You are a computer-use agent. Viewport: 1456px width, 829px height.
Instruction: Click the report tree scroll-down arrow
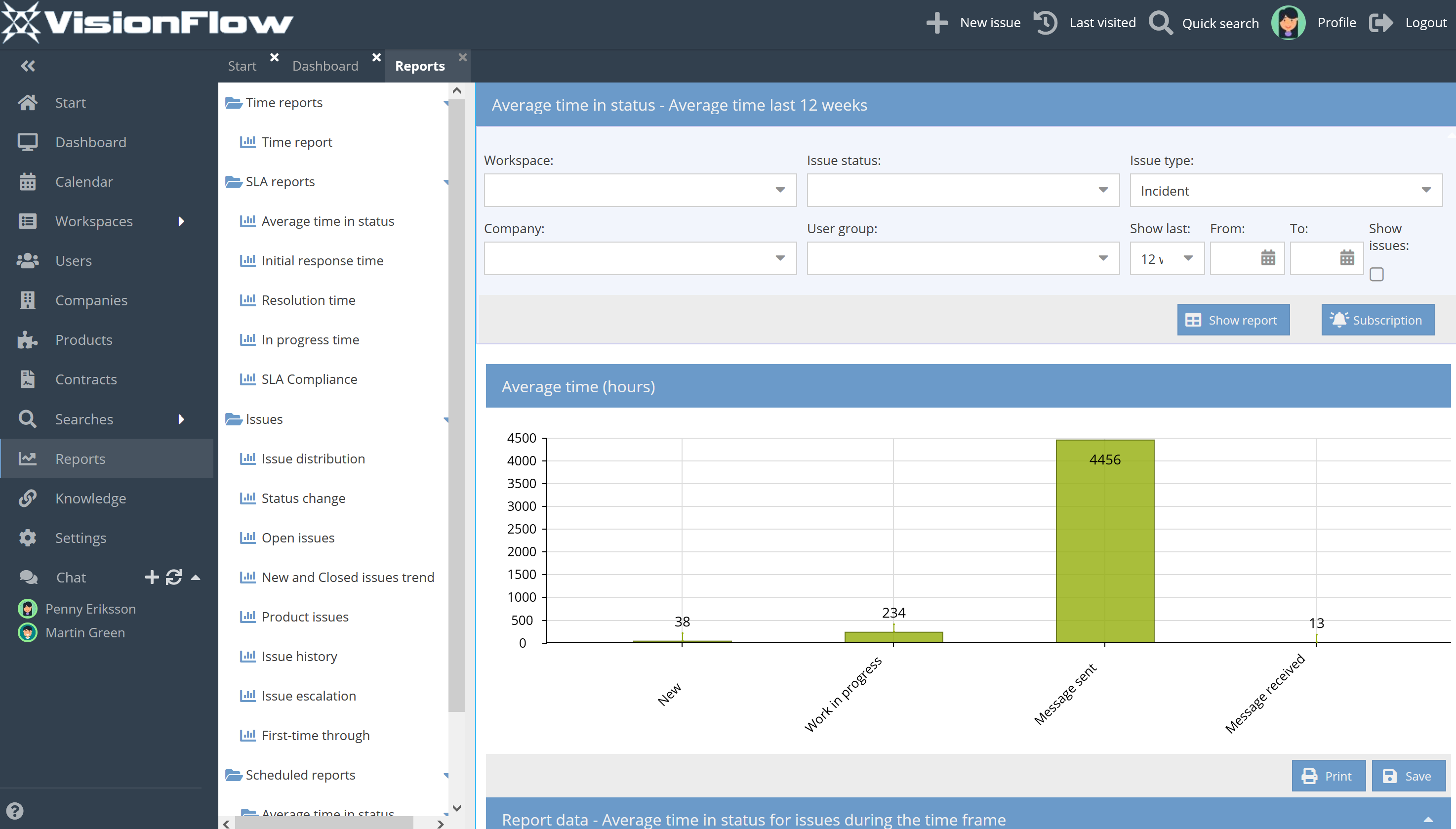tap(456, 807)
